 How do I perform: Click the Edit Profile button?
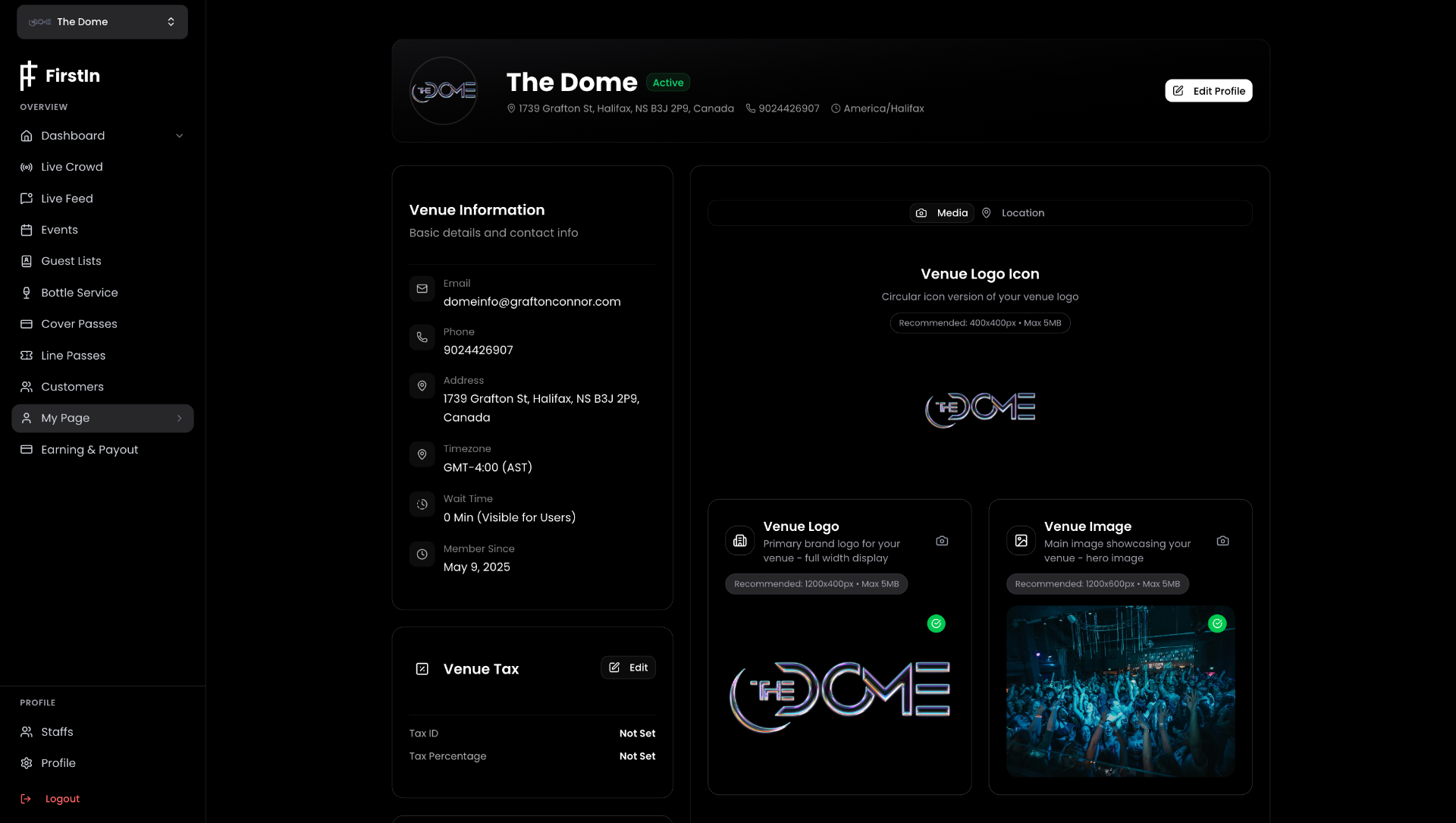tap(1208, 90)
